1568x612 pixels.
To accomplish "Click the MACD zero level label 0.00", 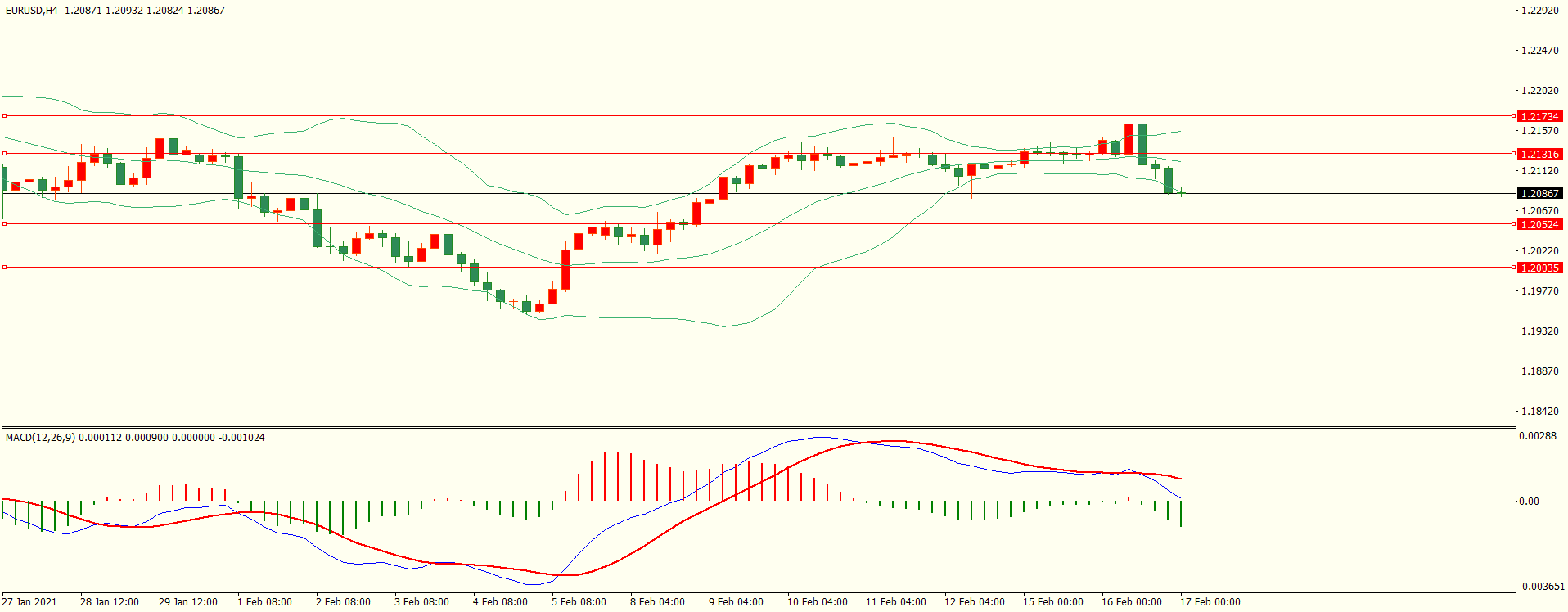I will pyautogui.click(x=1530, y=502).
